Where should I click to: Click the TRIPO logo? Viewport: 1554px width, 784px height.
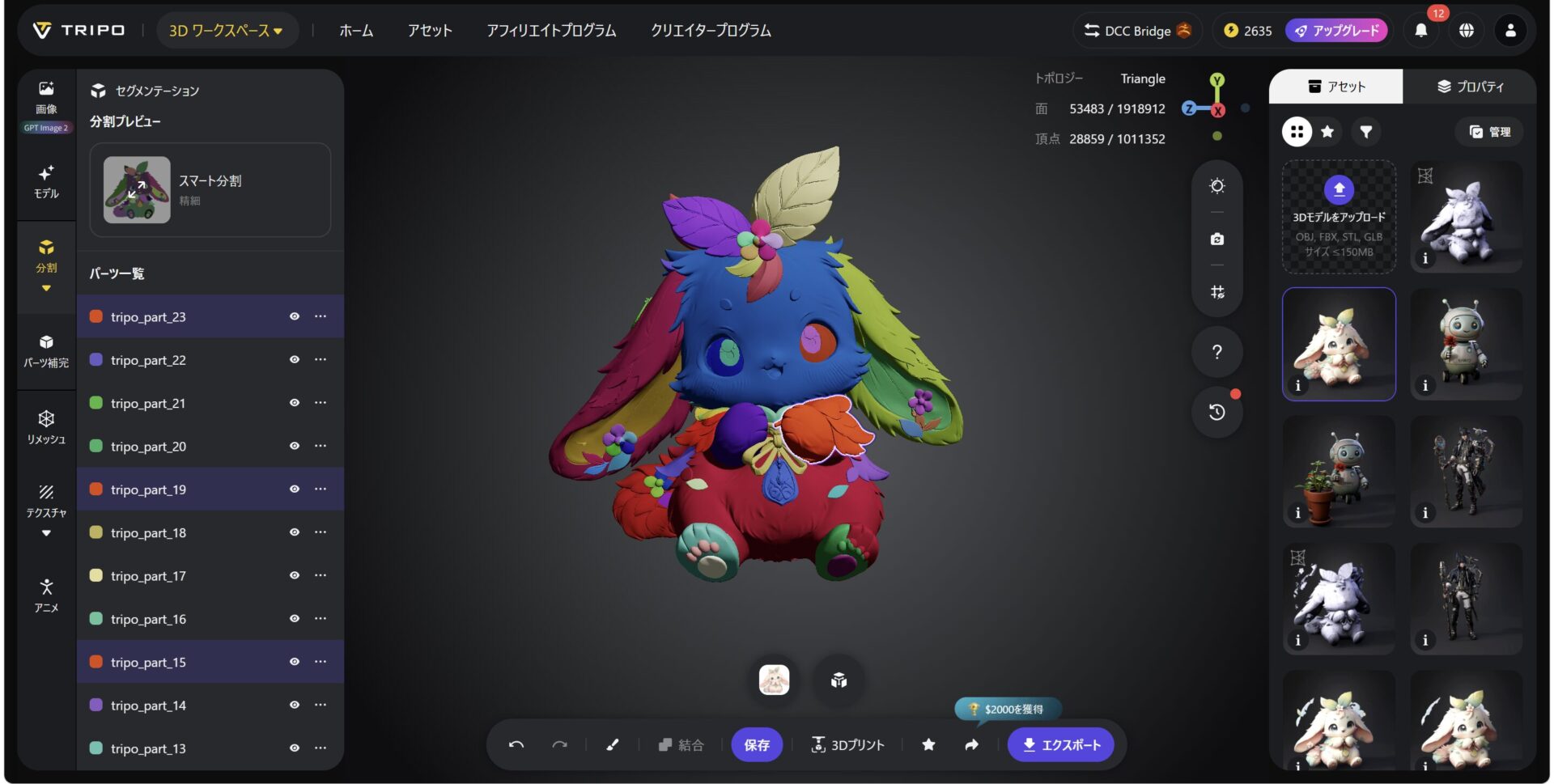pyautogui.click(x=79, y=31)
